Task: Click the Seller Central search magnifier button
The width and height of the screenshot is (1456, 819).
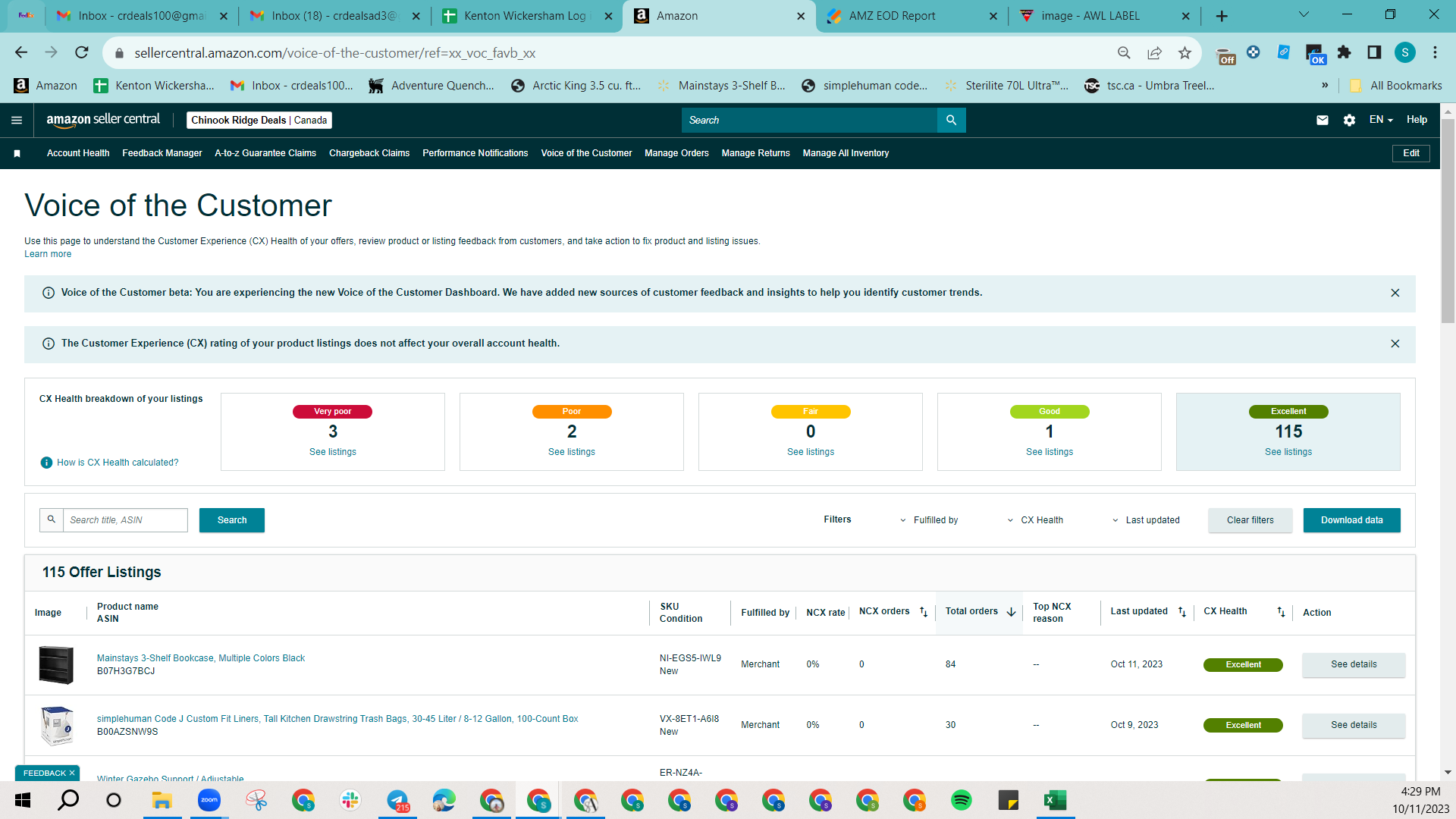Action: point(951,120)
